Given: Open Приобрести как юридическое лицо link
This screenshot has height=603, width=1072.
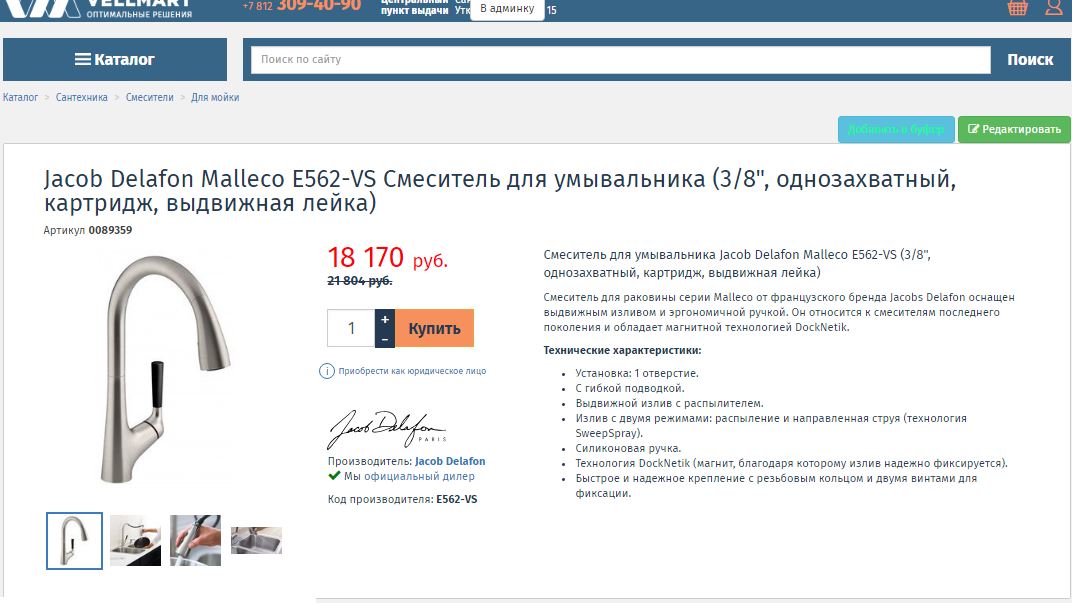Looking at the screenshot, I should (x=412, y=371).
